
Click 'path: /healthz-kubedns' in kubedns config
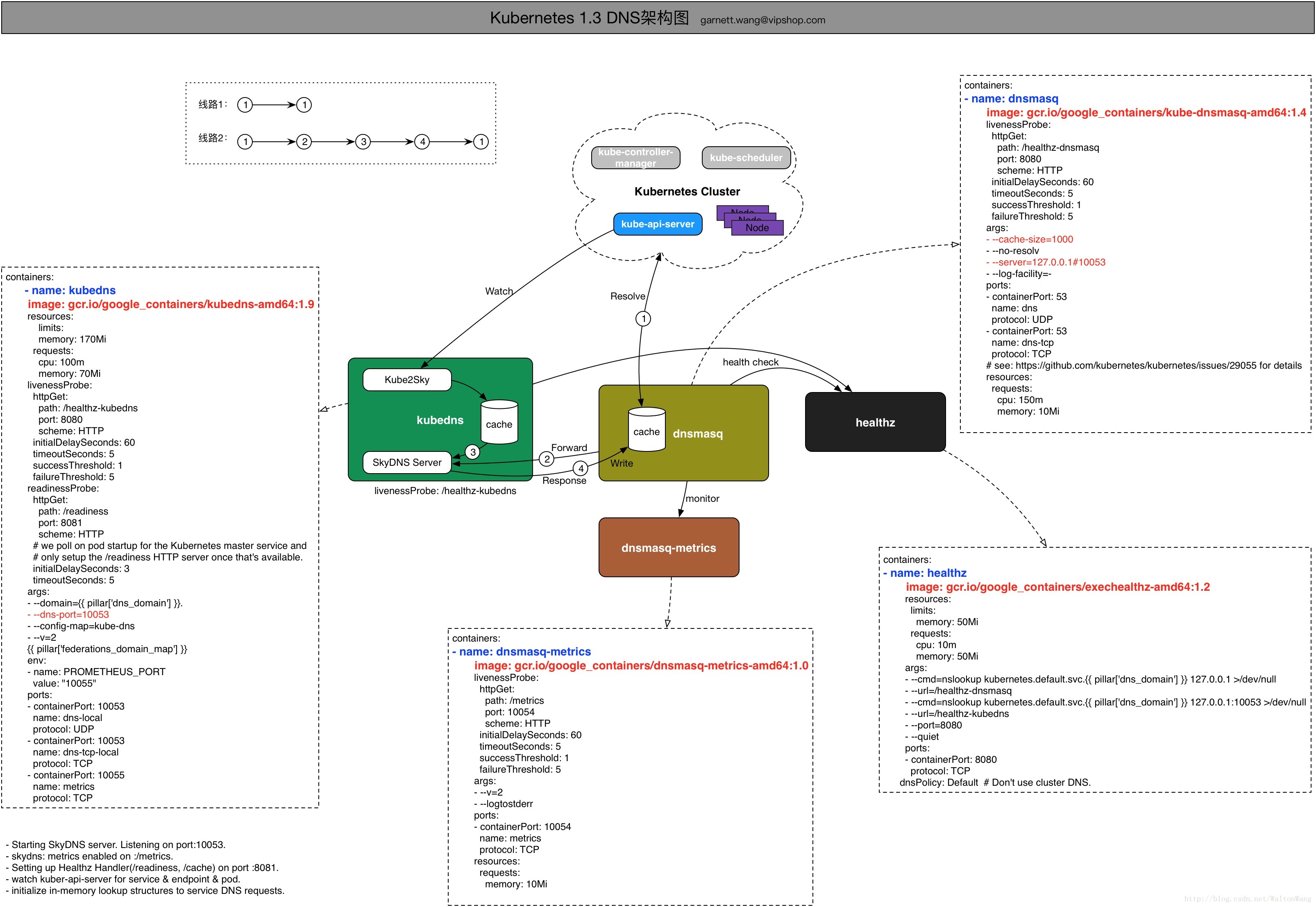88,408
